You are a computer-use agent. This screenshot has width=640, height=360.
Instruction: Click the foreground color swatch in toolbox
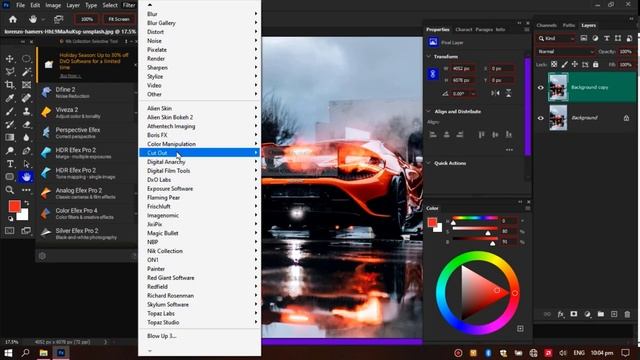pyautogui.click(x=14, y=206)
